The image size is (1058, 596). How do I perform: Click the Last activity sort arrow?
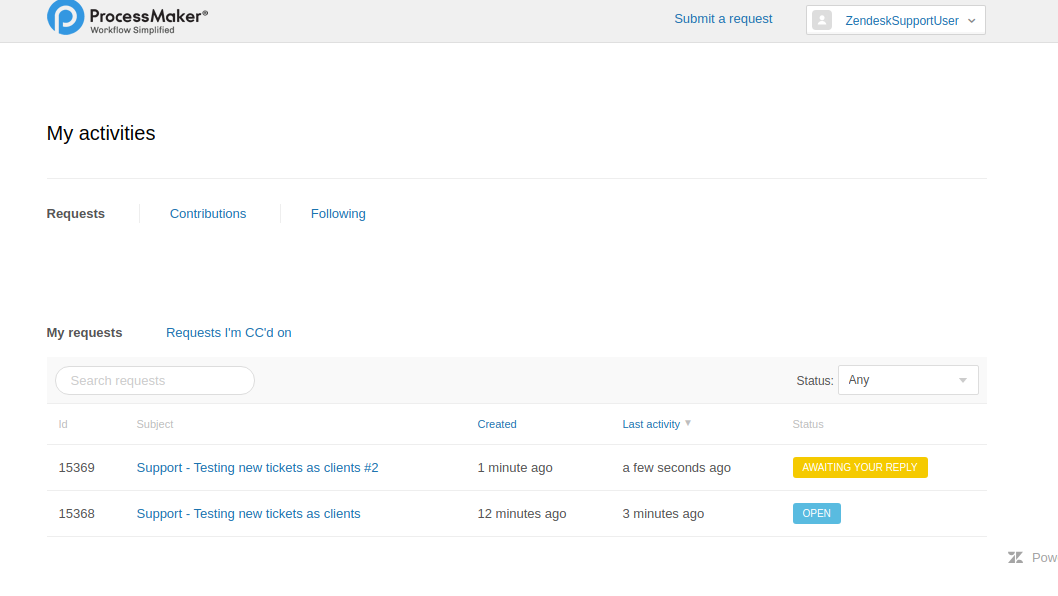coord(688,423)
